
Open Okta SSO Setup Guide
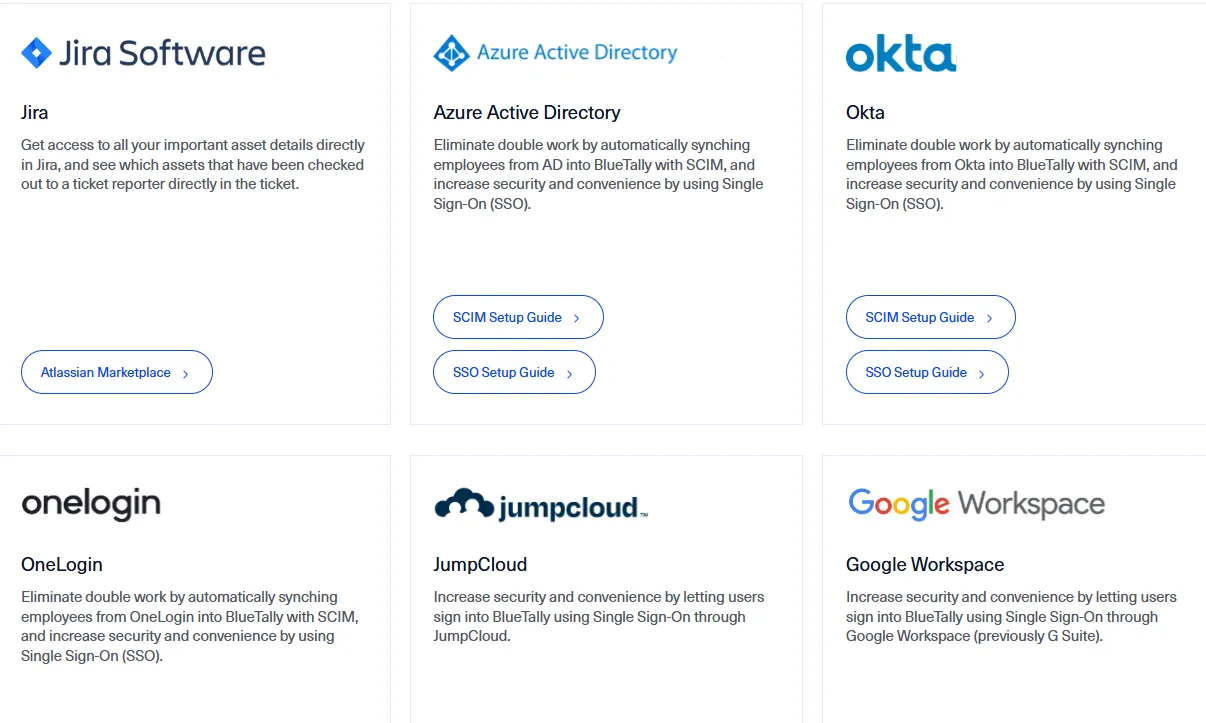pyautogui.click(x=927, y=372)
